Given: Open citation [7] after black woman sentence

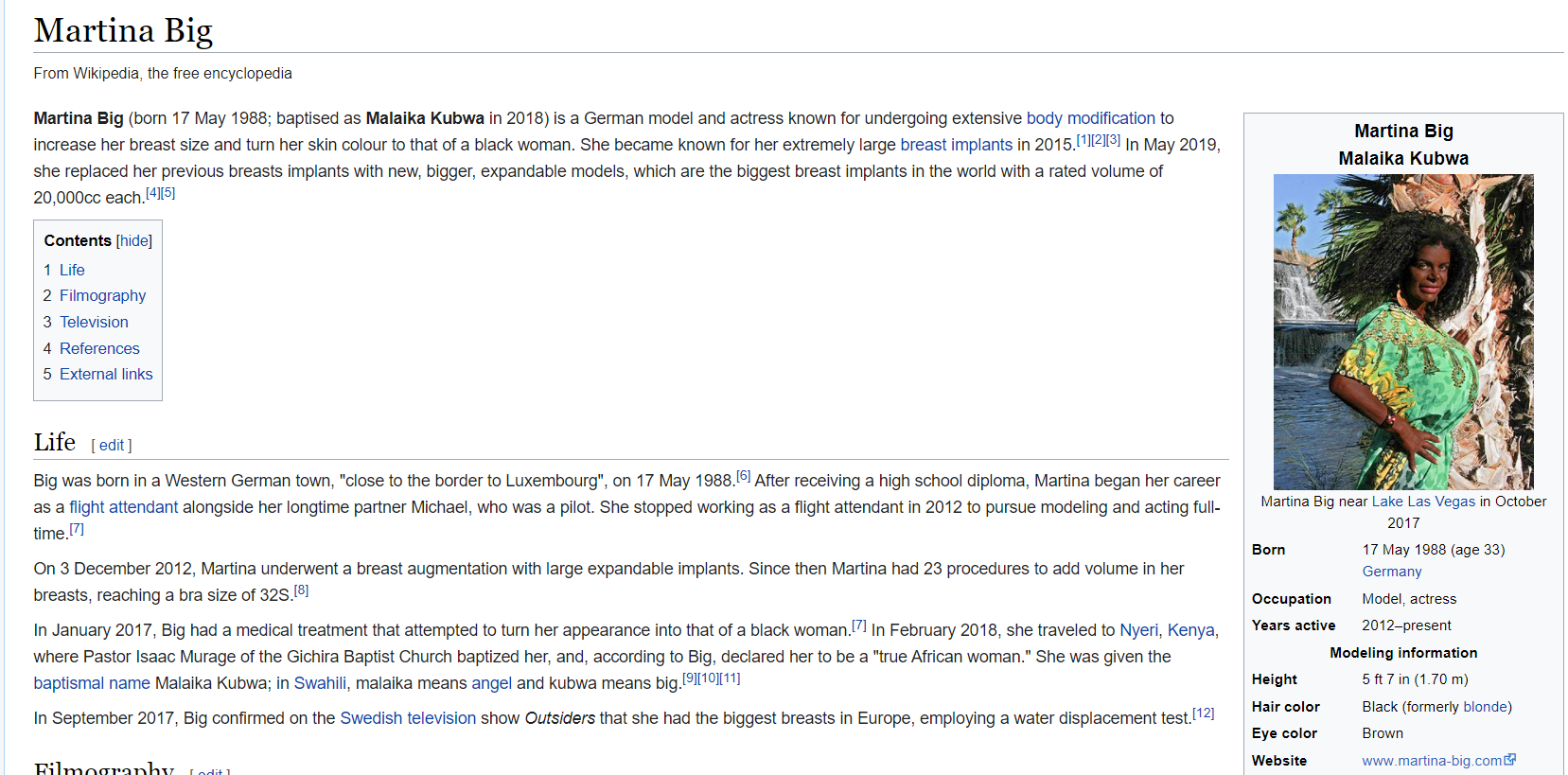Looking at the screenshot, I should (x=859, y=625).
